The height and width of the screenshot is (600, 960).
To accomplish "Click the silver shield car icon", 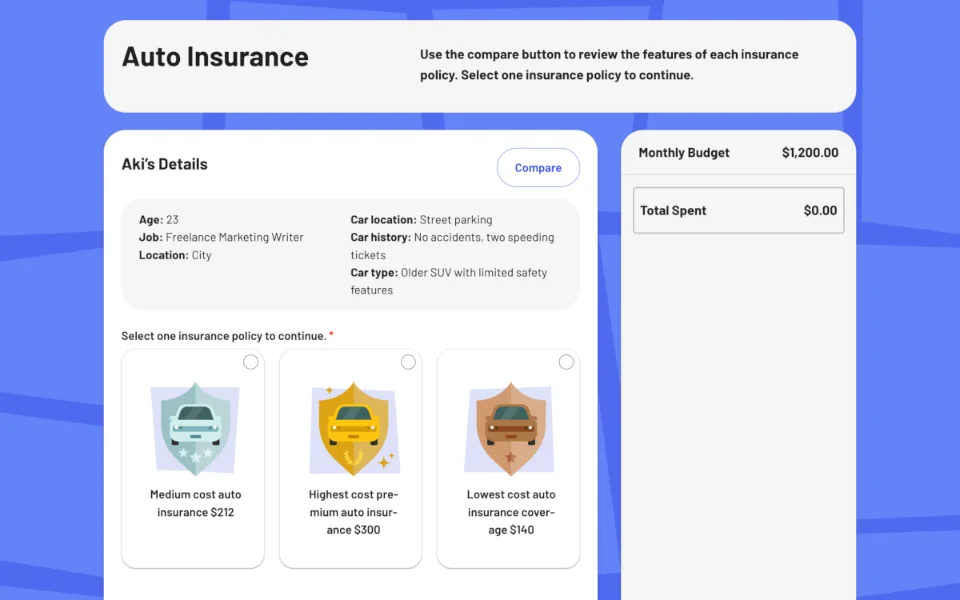I will [195, 428].
